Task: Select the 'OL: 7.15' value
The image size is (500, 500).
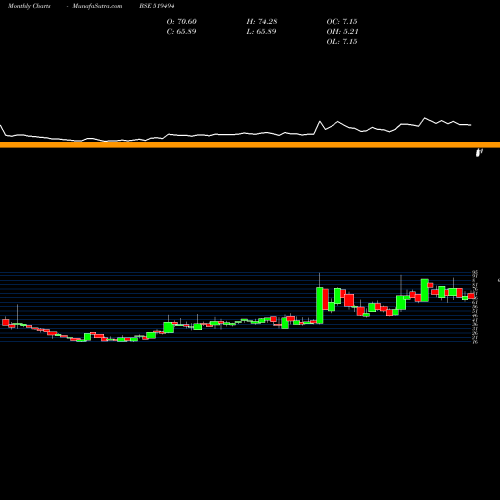Action: [x=342, y=42]
